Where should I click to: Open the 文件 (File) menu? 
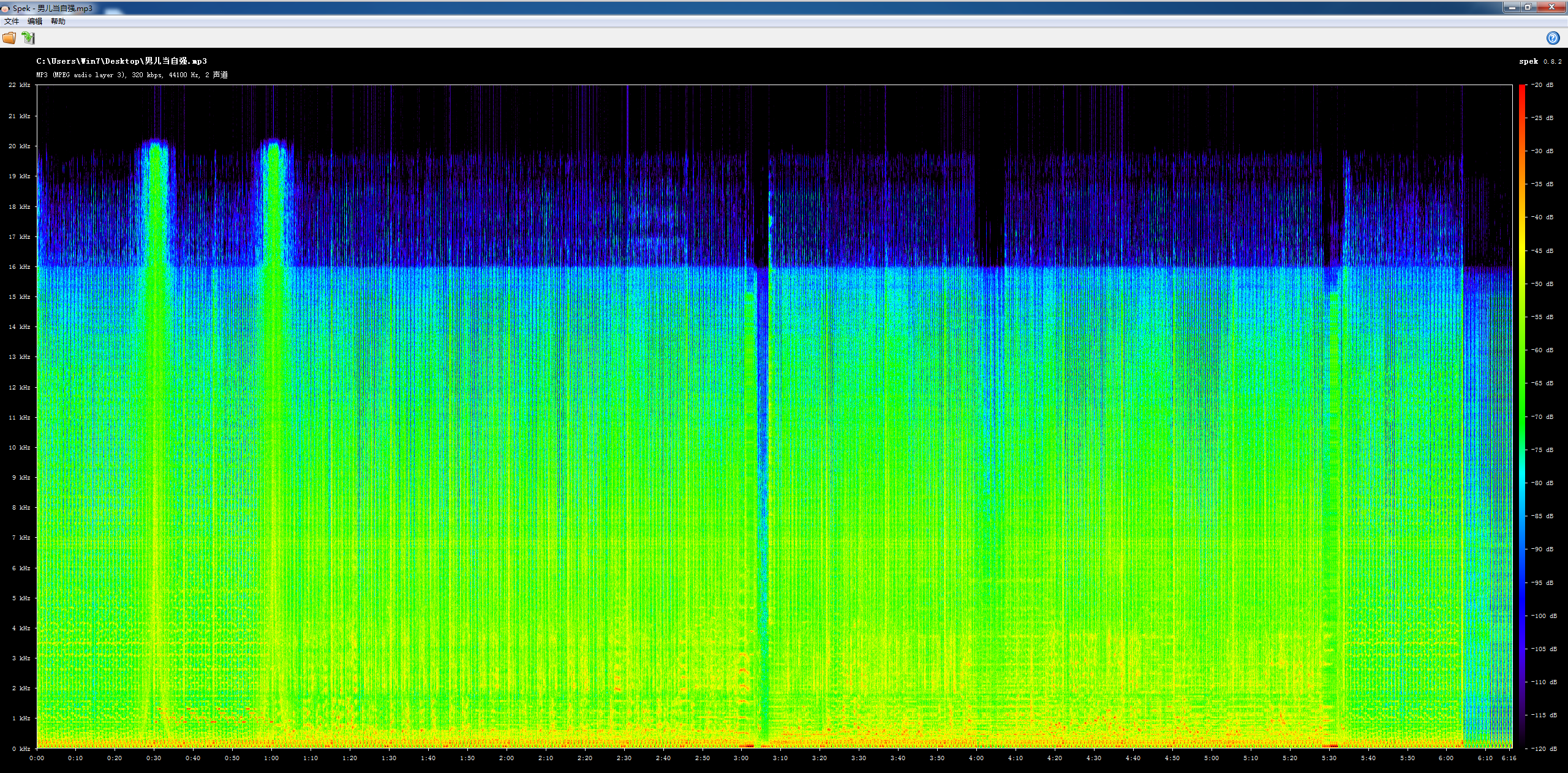(x=12, y=21)
